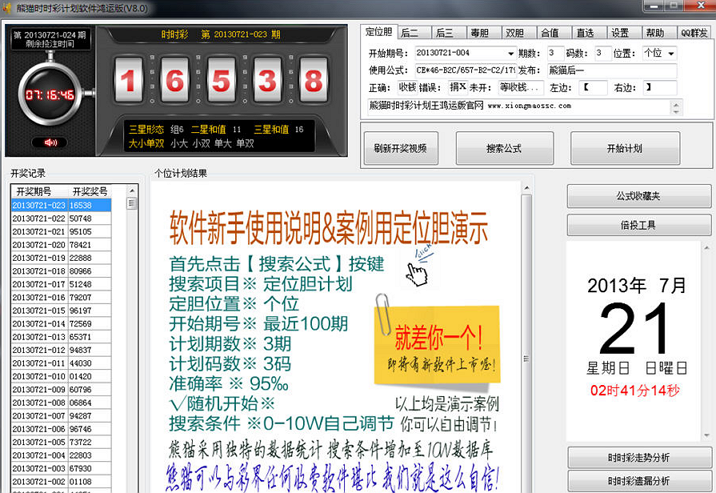The width and height of the screenshot is (716, 493).
Task: Click the yellow 就差你一个 sticky note
Action: point(437,345)
